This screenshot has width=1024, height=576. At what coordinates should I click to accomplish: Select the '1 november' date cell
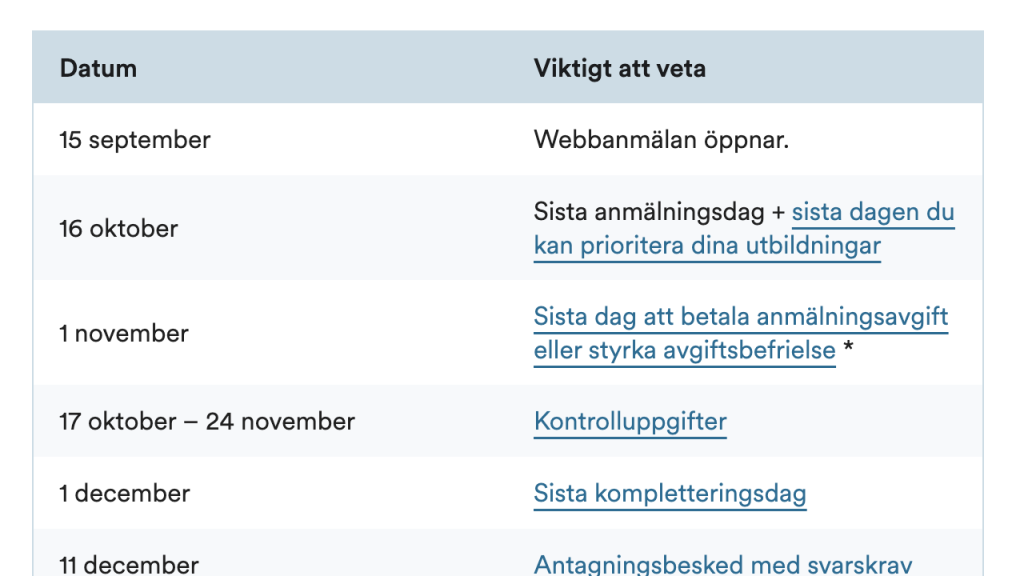pyautogui.click(x=124, y=334)
